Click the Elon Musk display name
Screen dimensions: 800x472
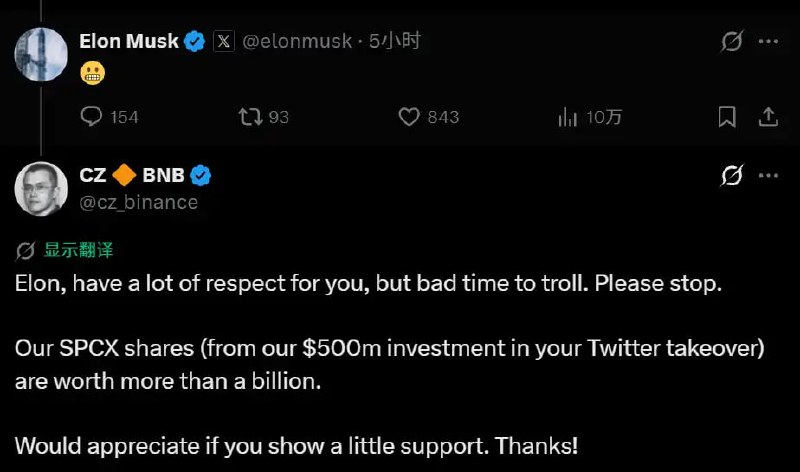[x=129, y=41]
